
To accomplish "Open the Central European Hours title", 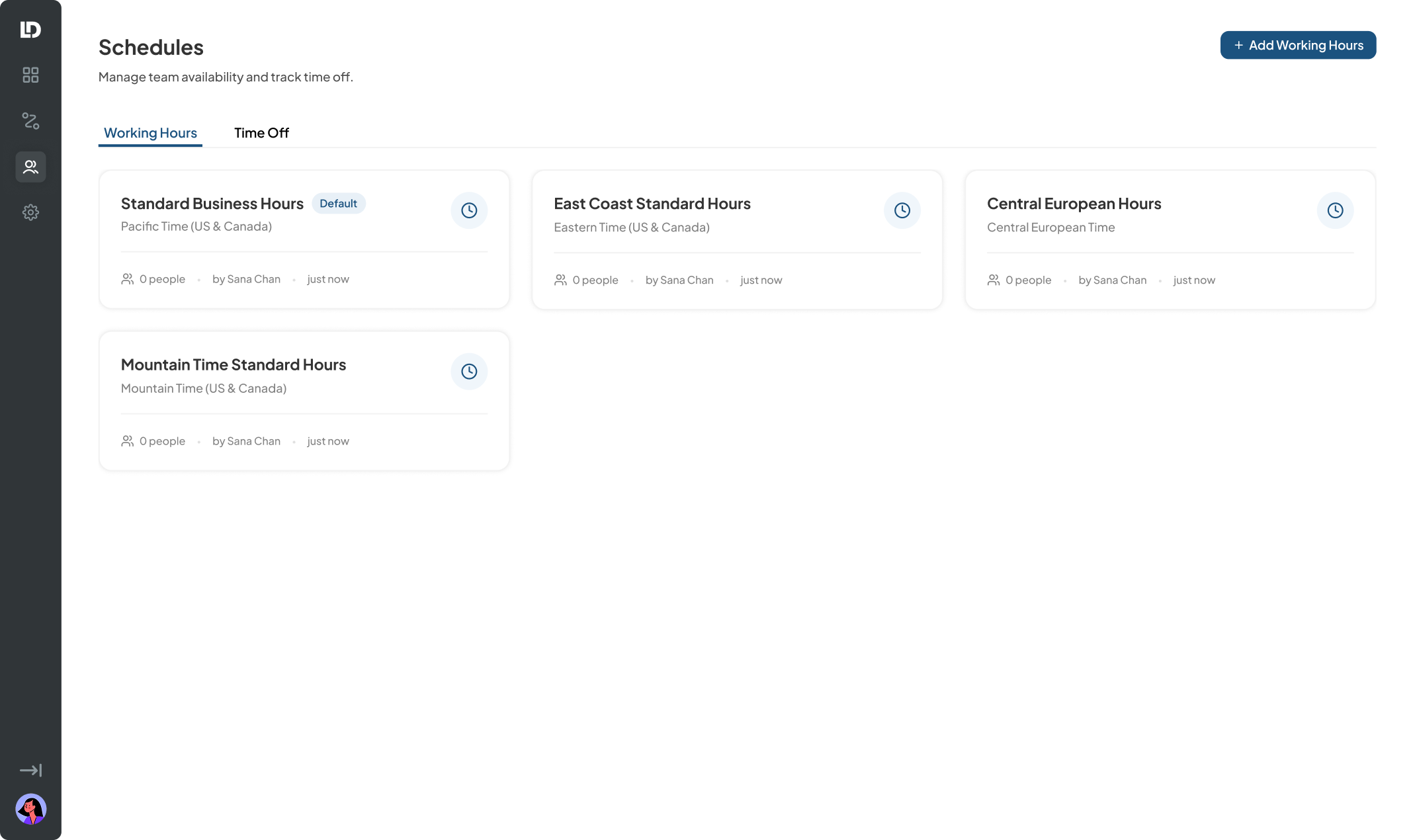I will coord(1074,204).
